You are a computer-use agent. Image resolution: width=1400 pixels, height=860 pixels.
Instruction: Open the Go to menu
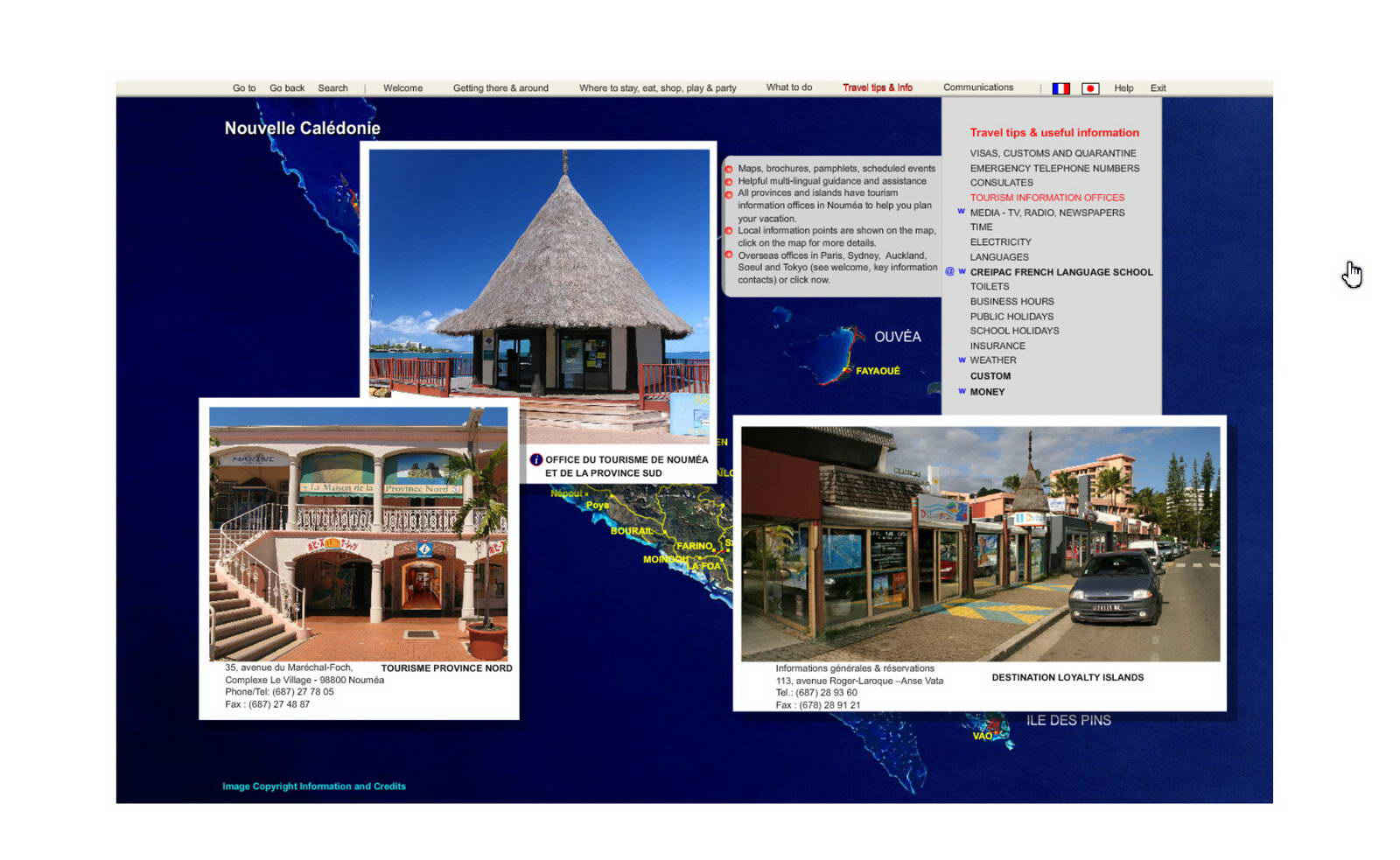[x=244, y=88]
